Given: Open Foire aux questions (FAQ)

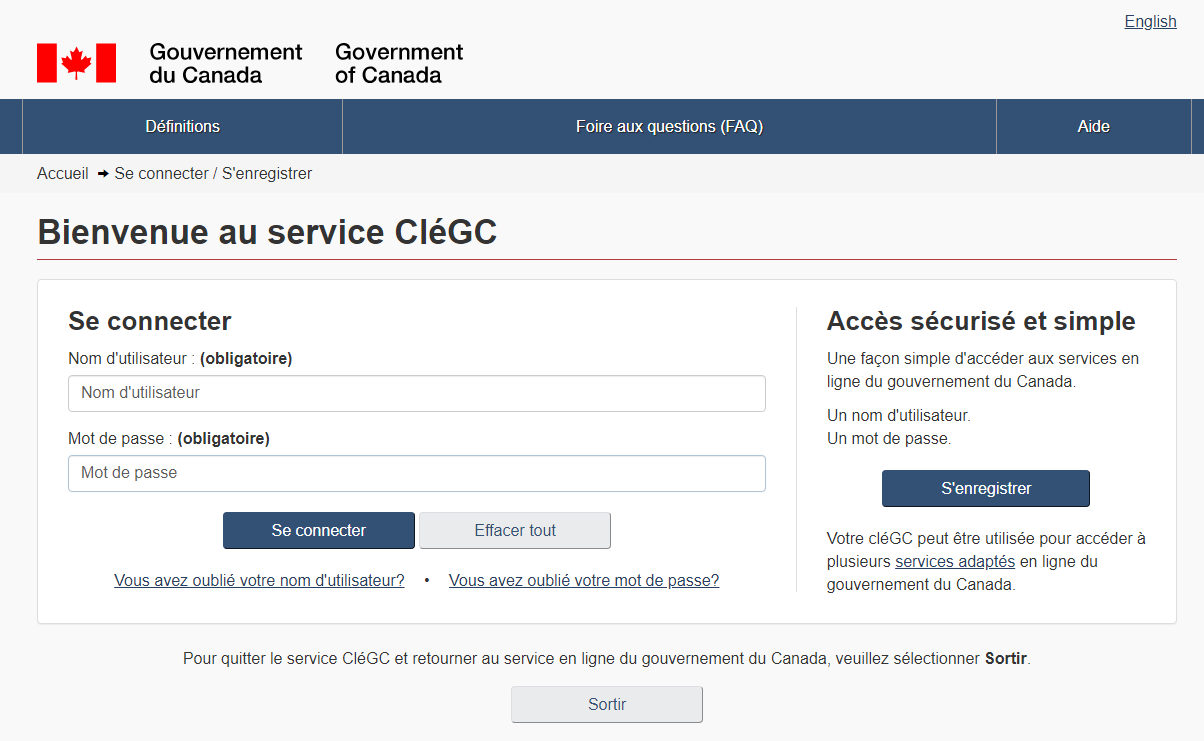Looking at the screenshot, I should 669,127.
